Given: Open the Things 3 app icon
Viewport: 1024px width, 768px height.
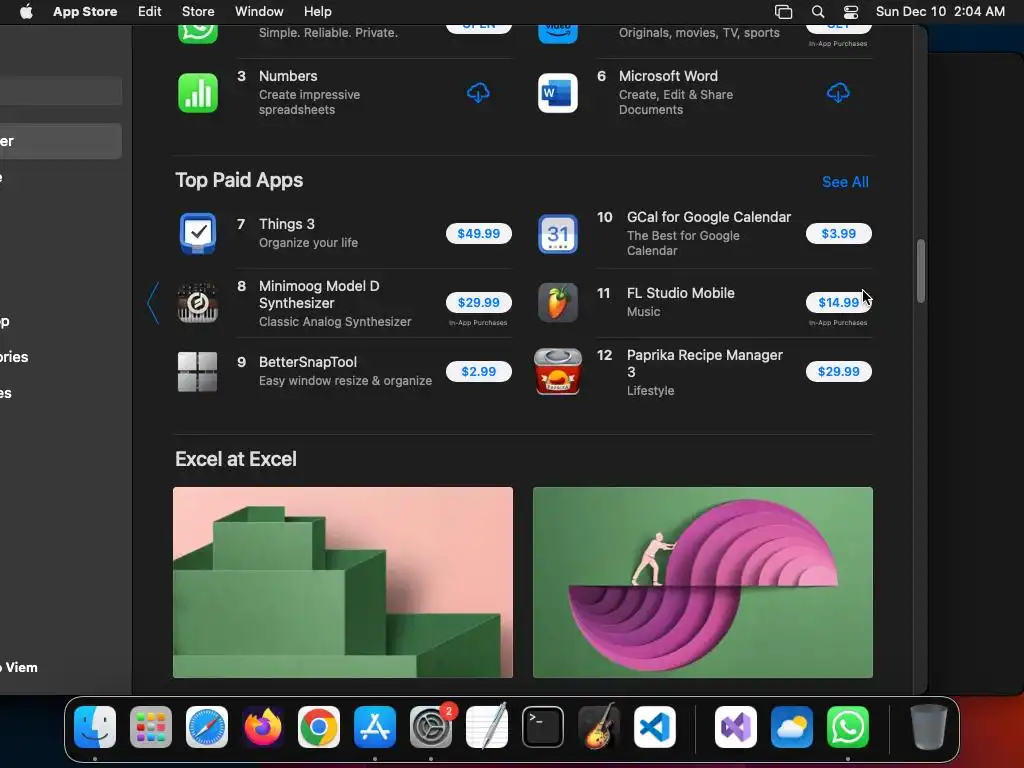Looking at the screenshot, I should 198,233.
